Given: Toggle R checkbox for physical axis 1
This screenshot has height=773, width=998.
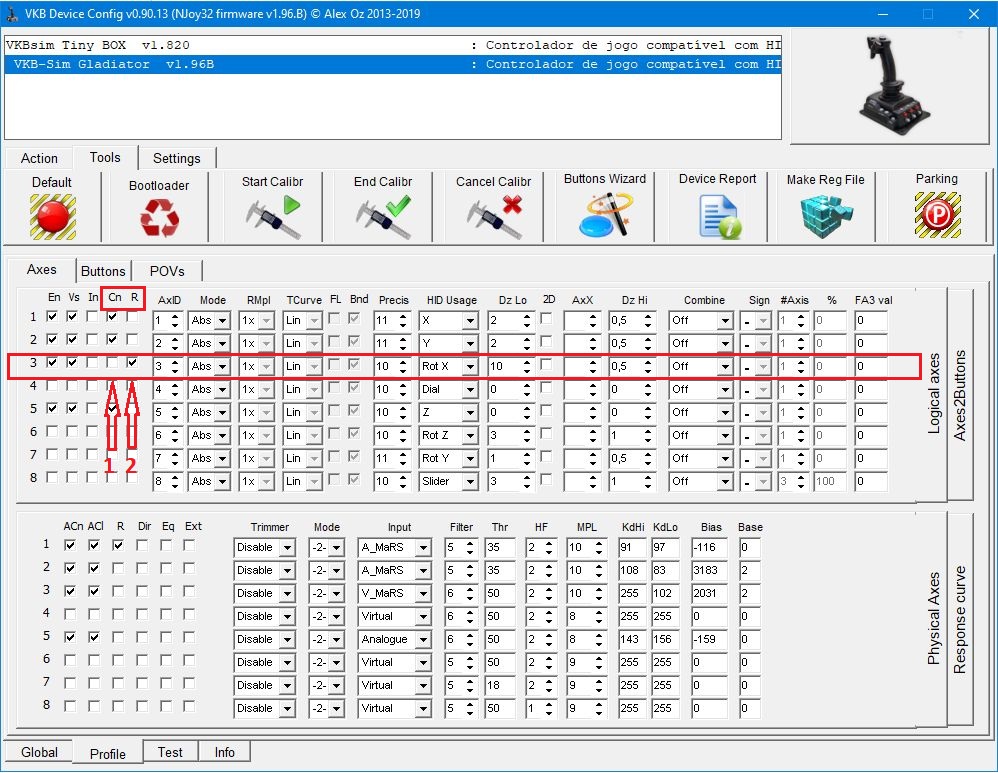Looking at the screenshot, I should pos(118,545).
